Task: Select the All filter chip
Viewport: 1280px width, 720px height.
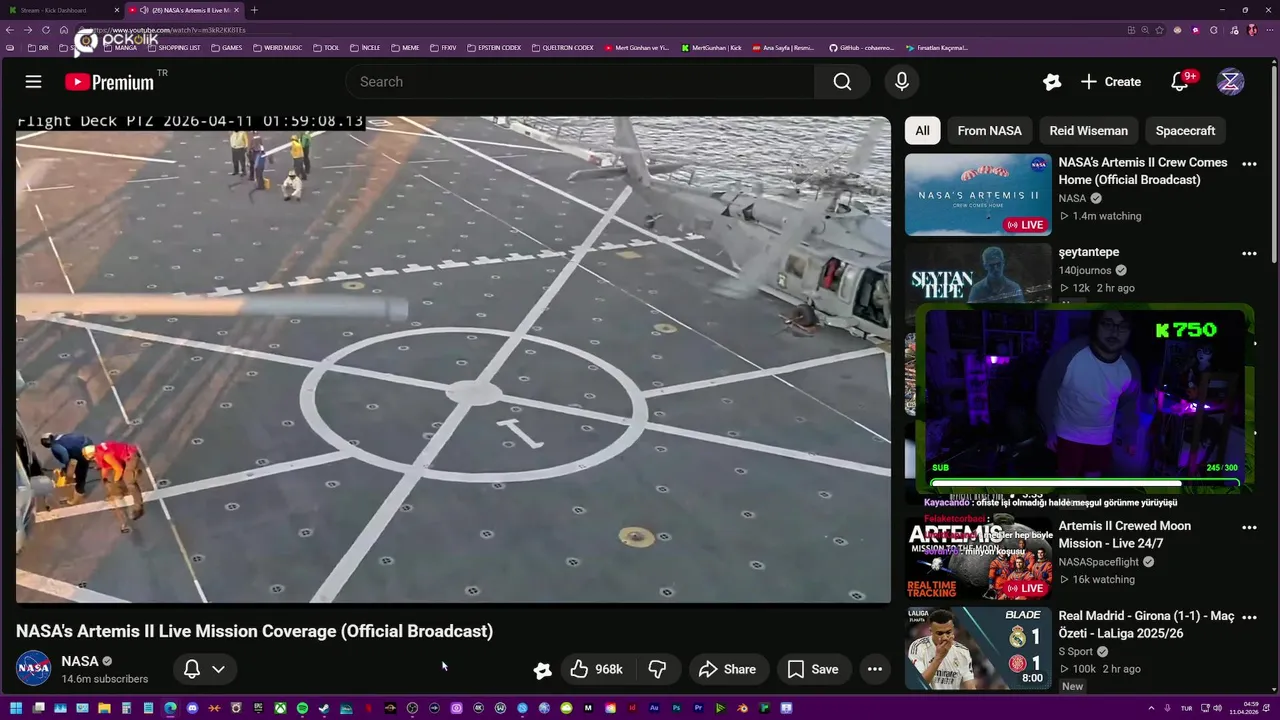Action: click(922, 131)
